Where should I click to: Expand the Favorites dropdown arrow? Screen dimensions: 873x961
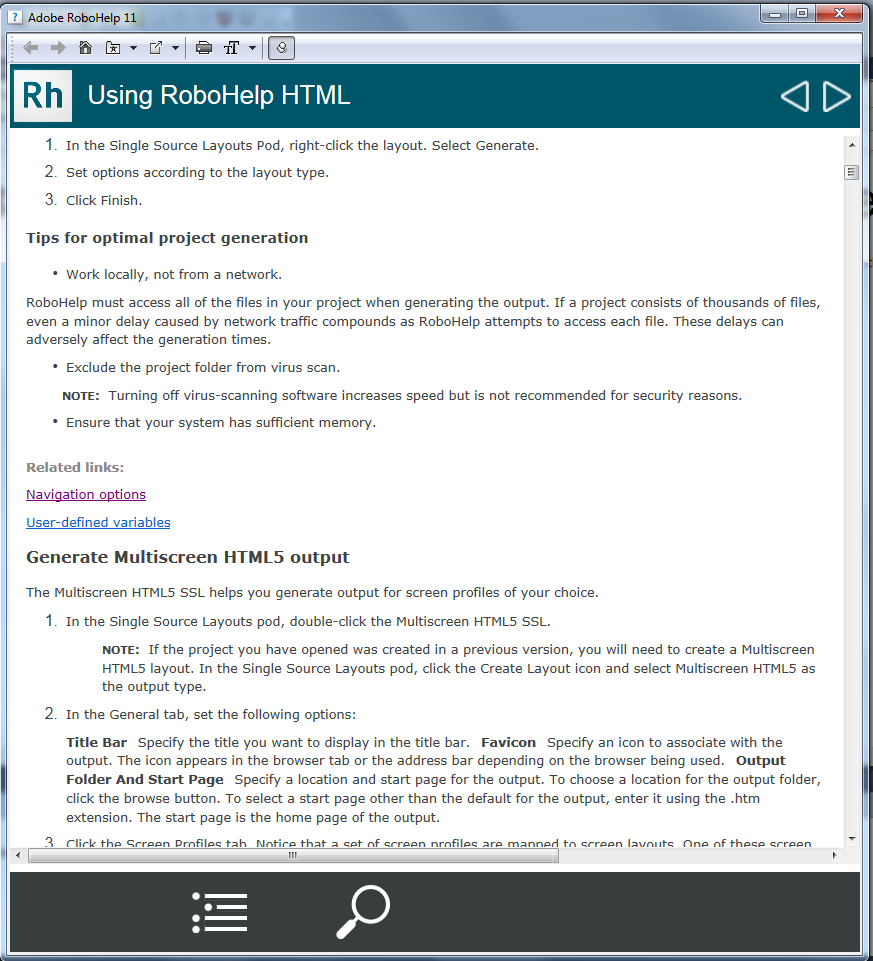(133, 48)
